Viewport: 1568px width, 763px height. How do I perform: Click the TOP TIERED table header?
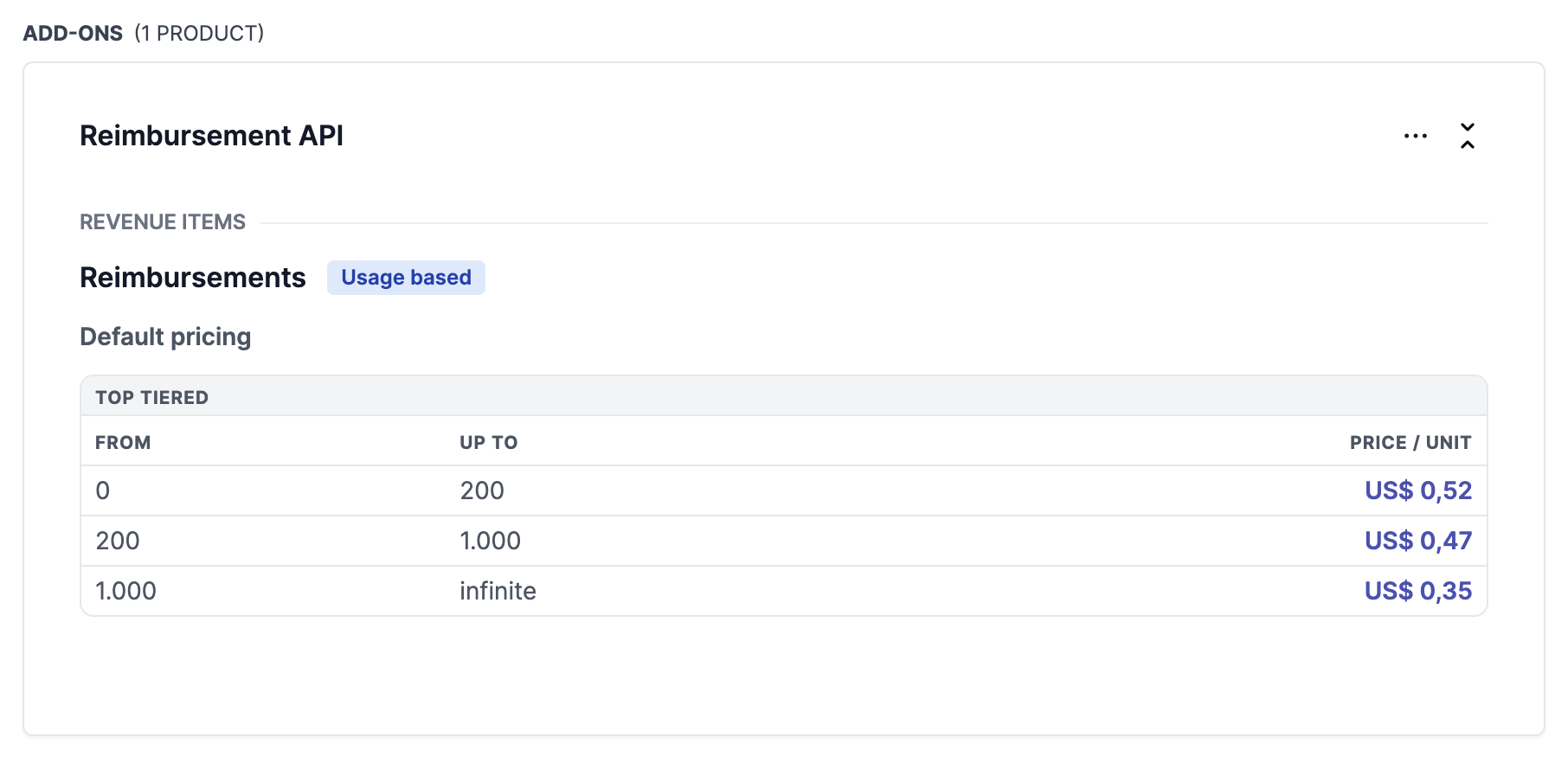(x=151, y=397)
